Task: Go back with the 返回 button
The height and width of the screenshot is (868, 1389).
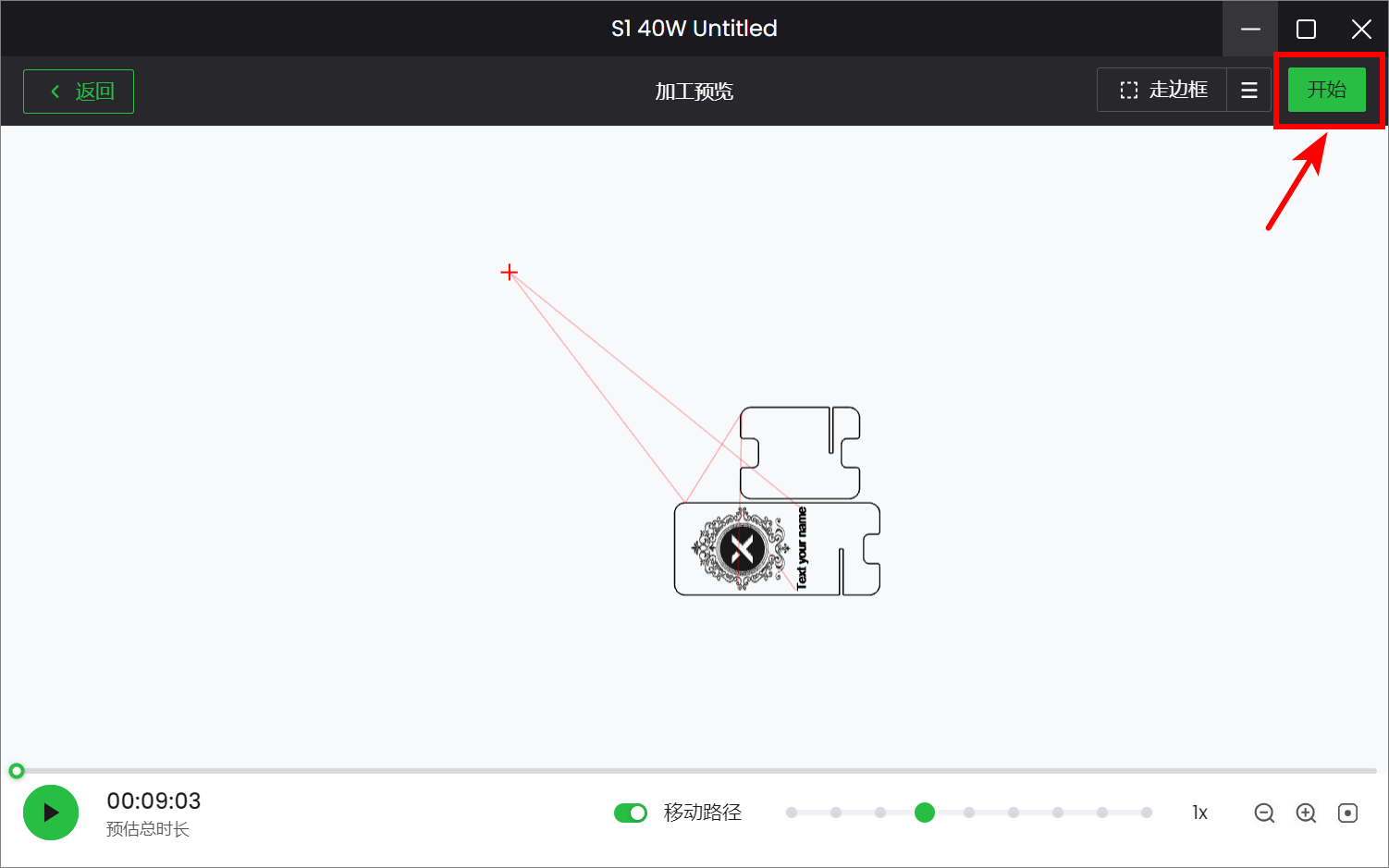Action: coord(79,92)
